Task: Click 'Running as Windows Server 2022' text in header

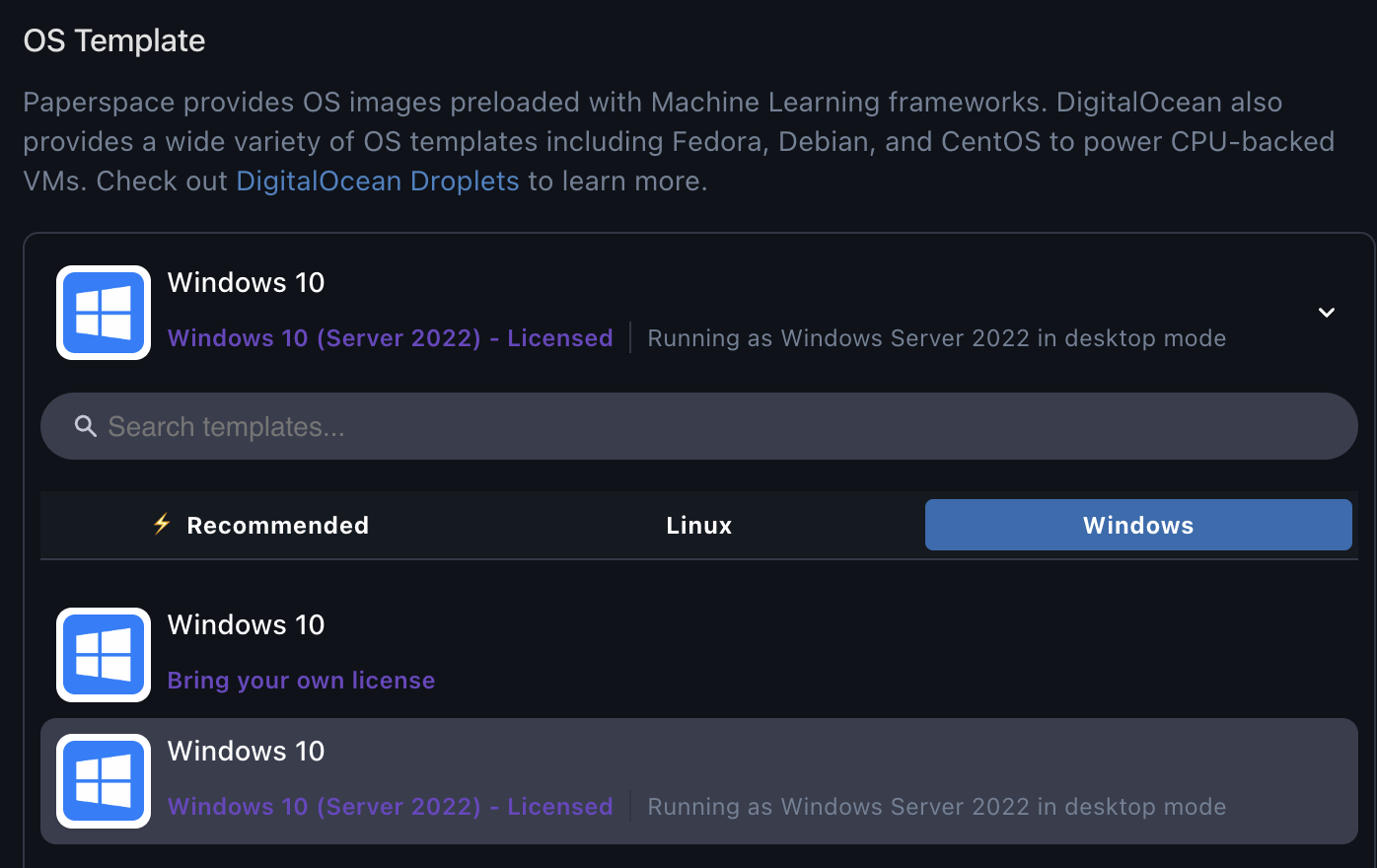Action: [937, 338]
